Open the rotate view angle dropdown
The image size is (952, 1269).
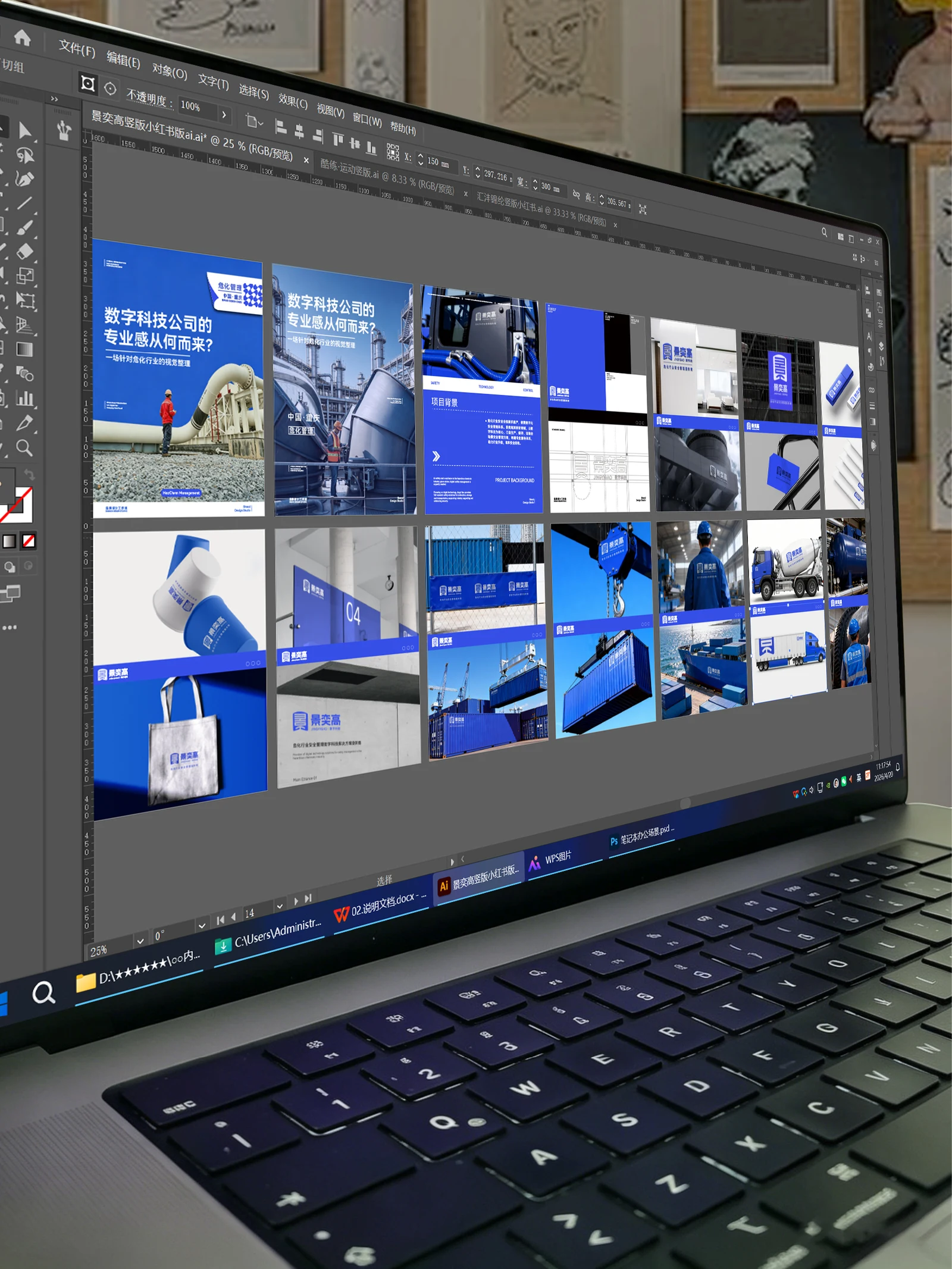pyautogui.click(x=202, y=925)
